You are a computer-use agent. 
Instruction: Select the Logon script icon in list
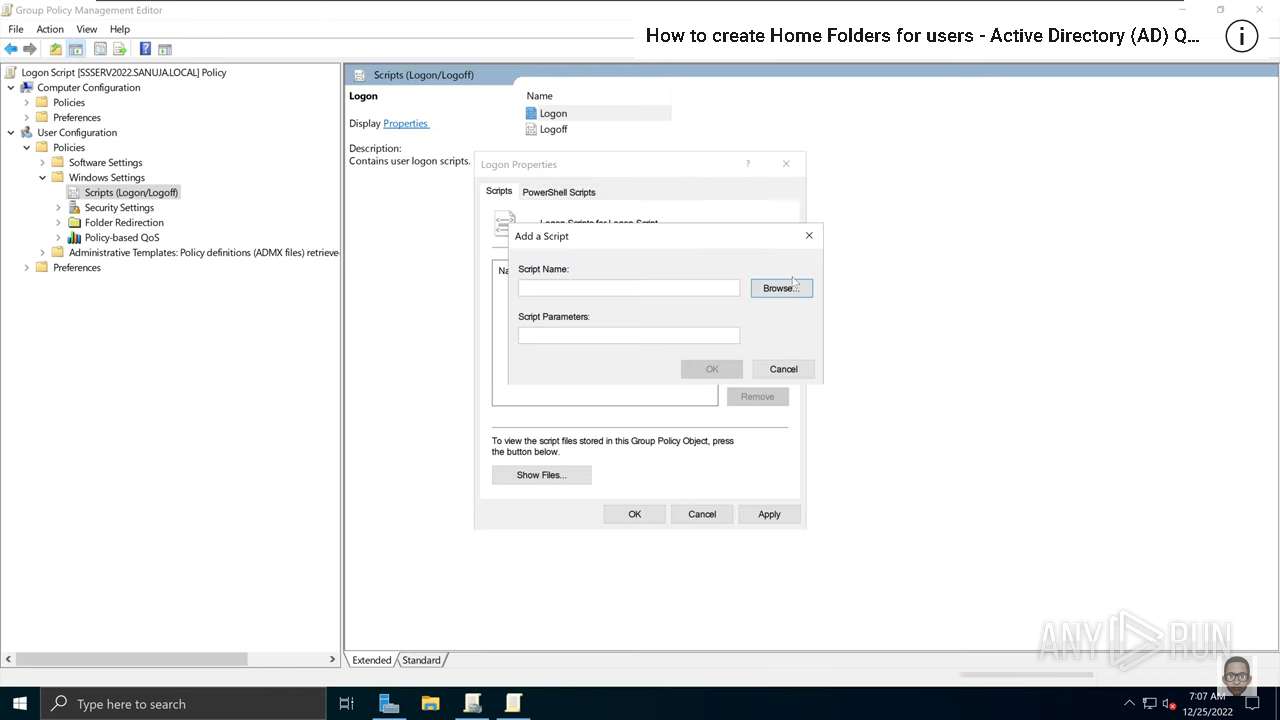531,114
